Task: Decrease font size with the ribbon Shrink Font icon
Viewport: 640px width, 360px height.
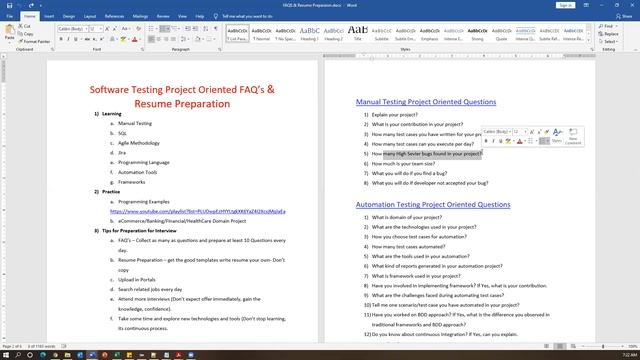Action: tap(115, 29)
